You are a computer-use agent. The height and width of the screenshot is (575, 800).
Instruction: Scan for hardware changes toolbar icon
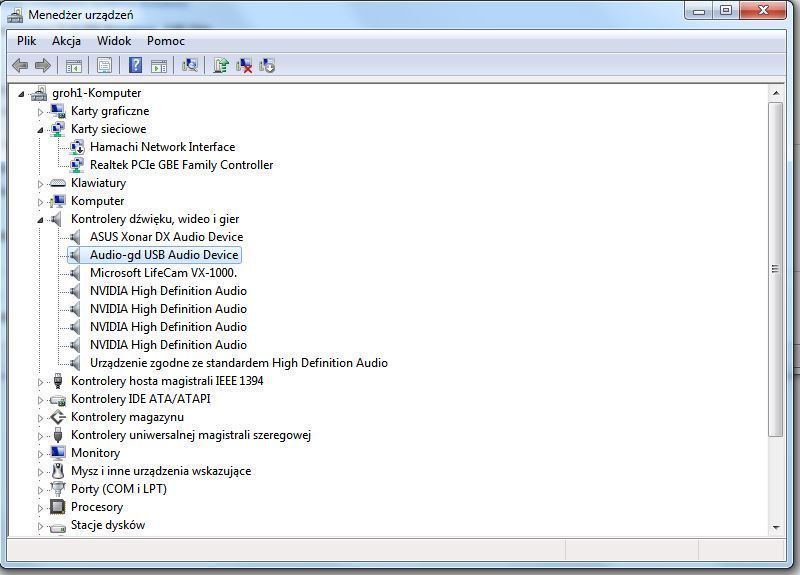189,65
